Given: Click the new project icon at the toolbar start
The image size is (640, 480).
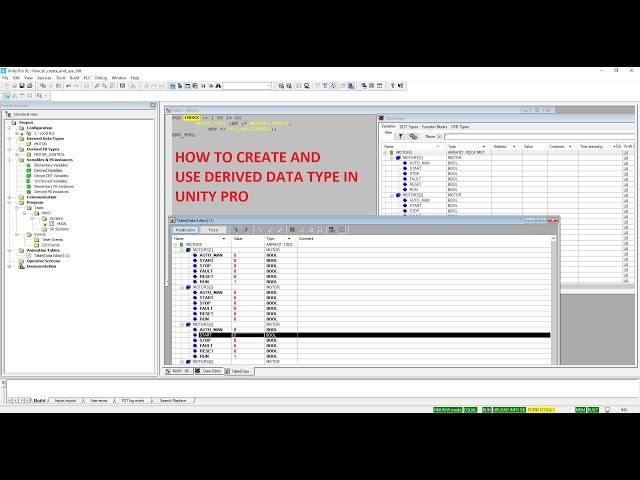Looking at the screenshot, I should pyautogui.click(x=6, y=86).
